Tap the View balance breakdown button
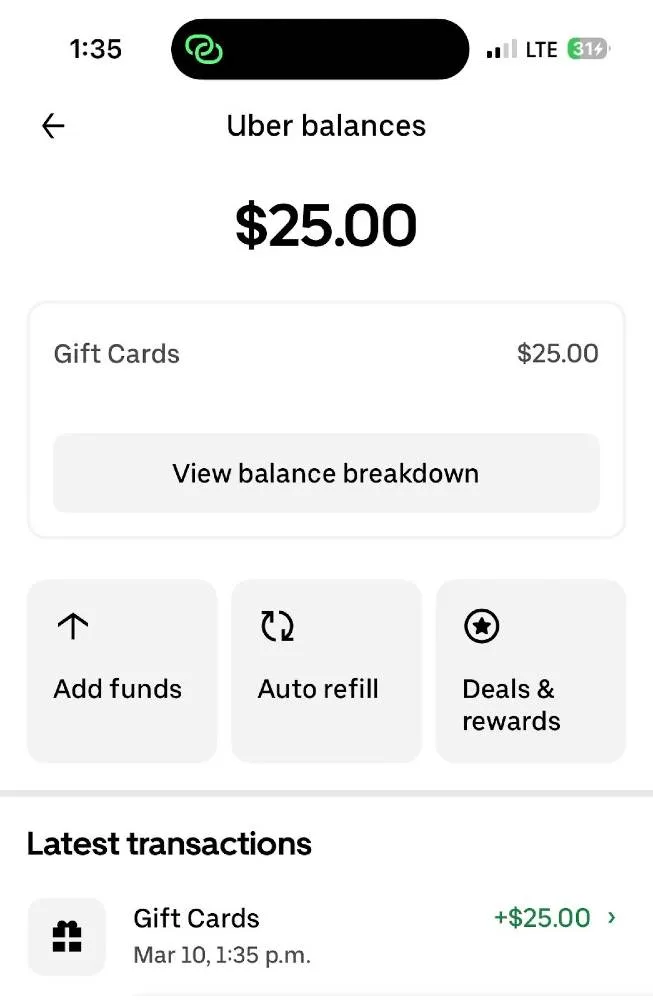The height and width of the screenshot is (1000, 653). (x=325, y=473)
